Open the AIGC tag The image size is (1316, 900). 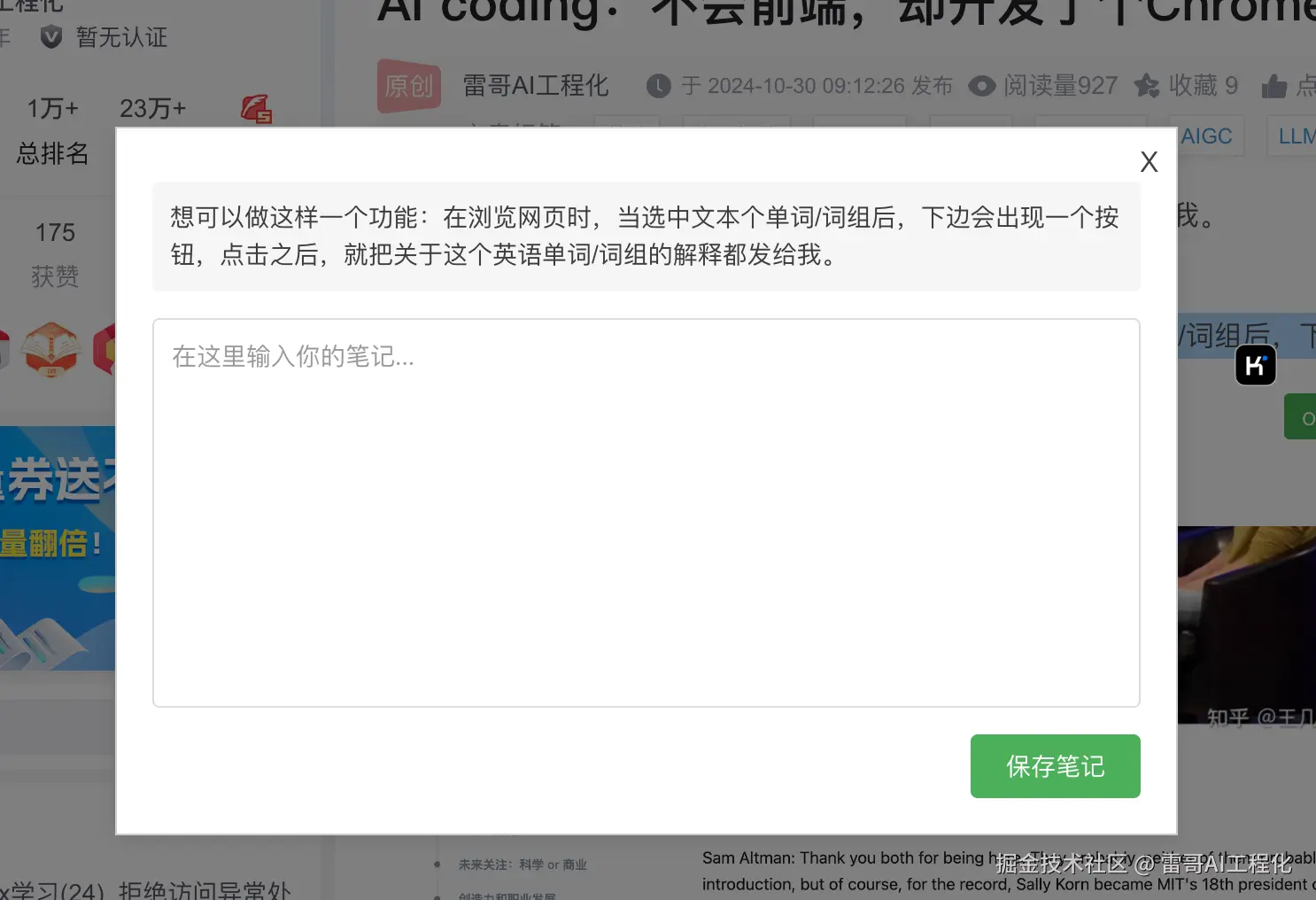pos(1206,136)
